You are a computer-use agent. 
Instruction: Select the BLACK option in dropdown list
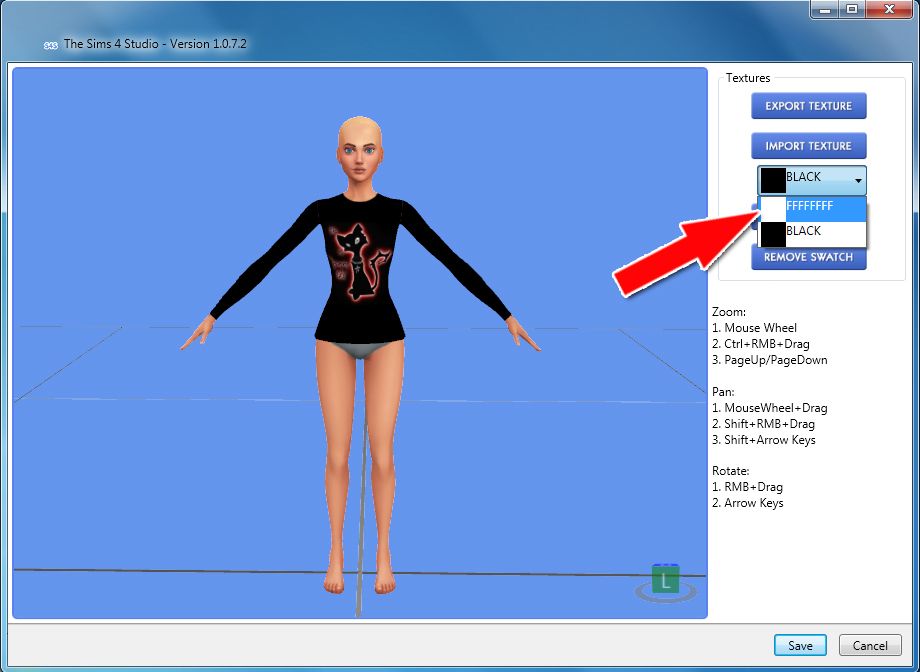click(813, 234)
